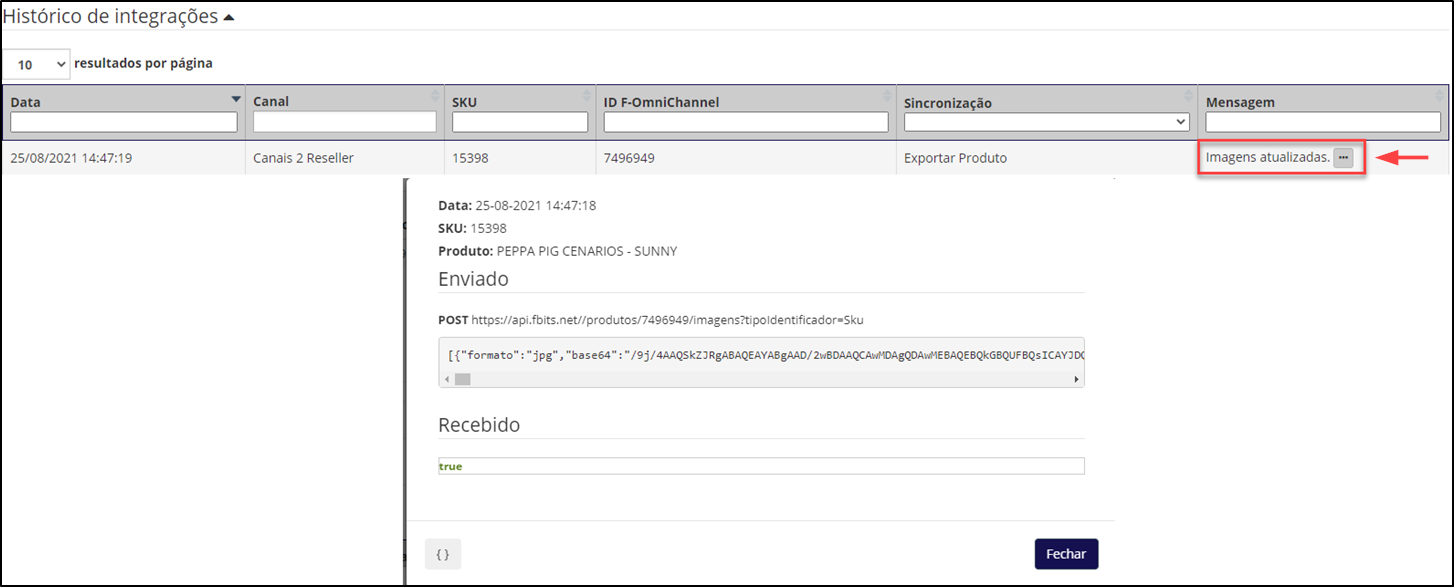Close dialog with Fechar button
Viewport: 1454px width, 587px height.
(1066, 554)
